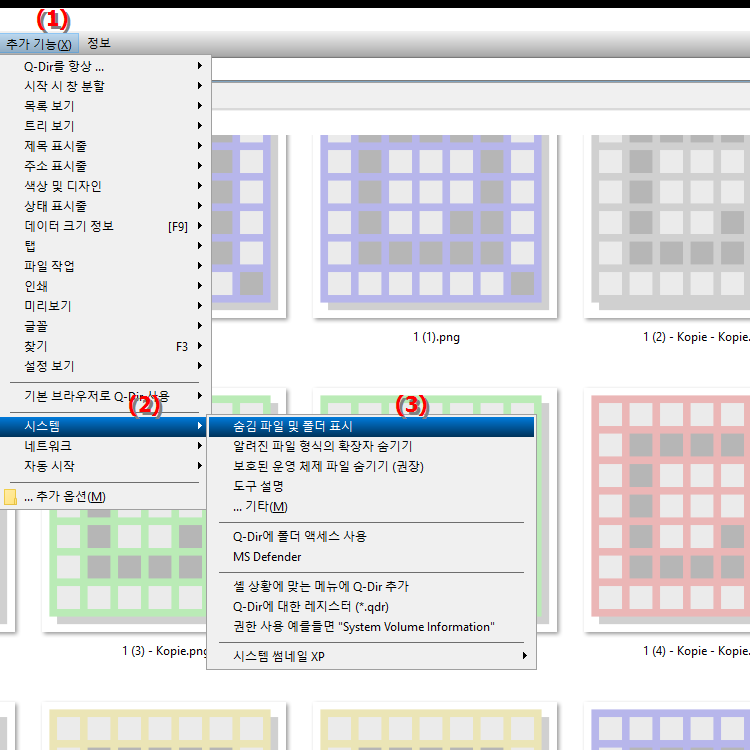Viewport: 750px width, 750px height.
Task: Expand 데이터 크기 정보 [F9] submenu
Action: (x=104, y=226)
